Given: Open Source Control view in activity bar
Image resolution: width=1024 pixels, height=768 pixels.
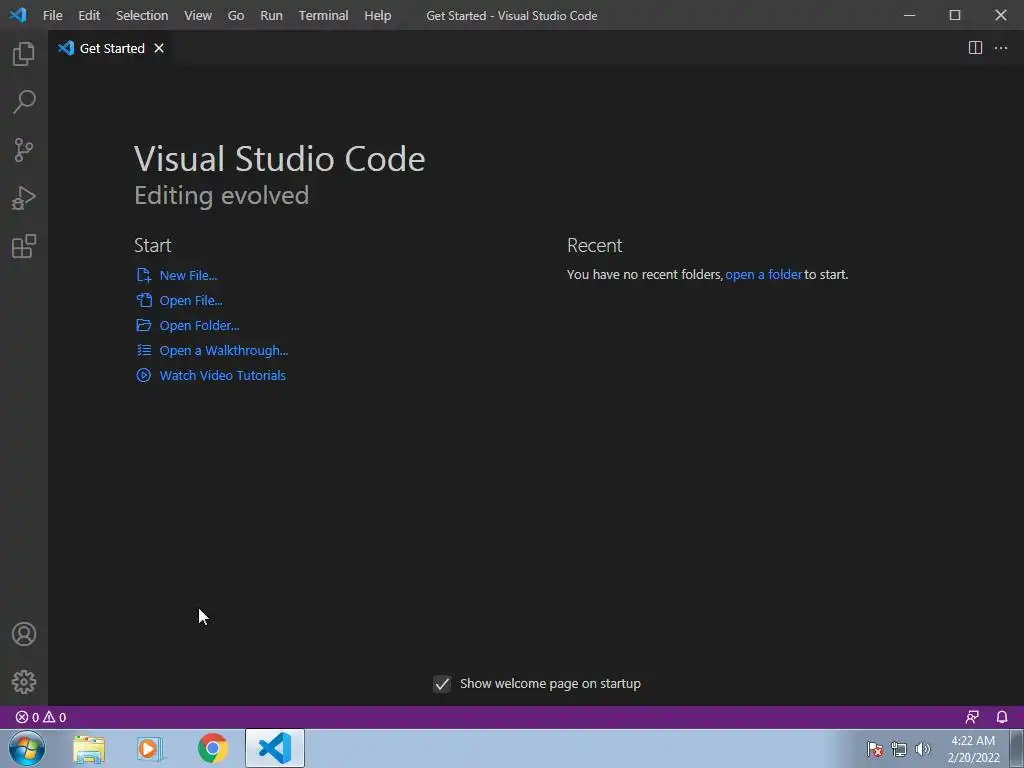Looking at the screenshot, I should 24,150.
